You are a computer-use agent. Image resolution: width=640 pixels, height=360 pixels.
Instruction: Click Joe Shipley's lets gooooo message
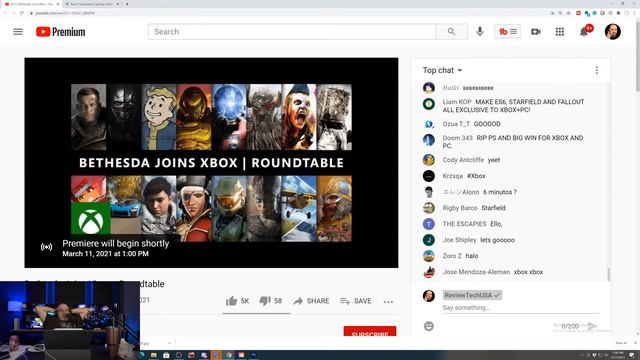497,240
